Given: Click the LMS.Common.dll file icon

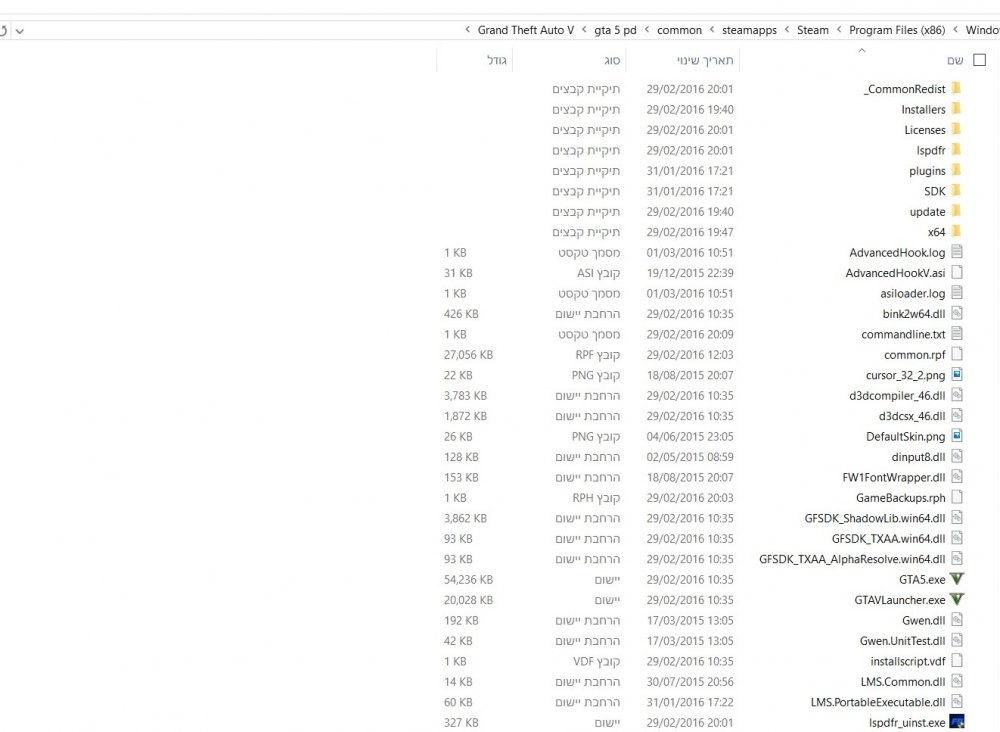Looking at the screenshot, I should pos(957,680).
